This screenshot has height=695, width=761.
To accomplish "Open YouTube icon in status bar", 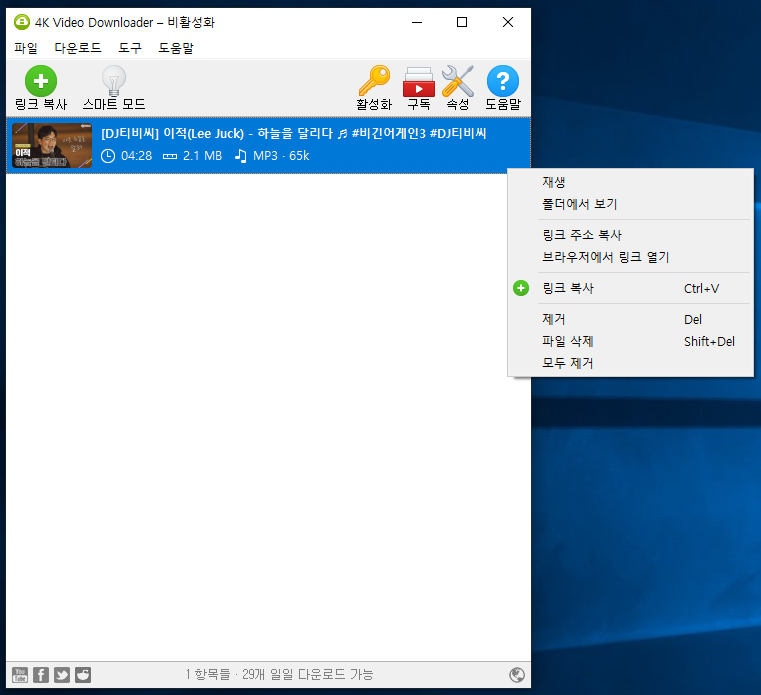I will click(x=20, y=675).
